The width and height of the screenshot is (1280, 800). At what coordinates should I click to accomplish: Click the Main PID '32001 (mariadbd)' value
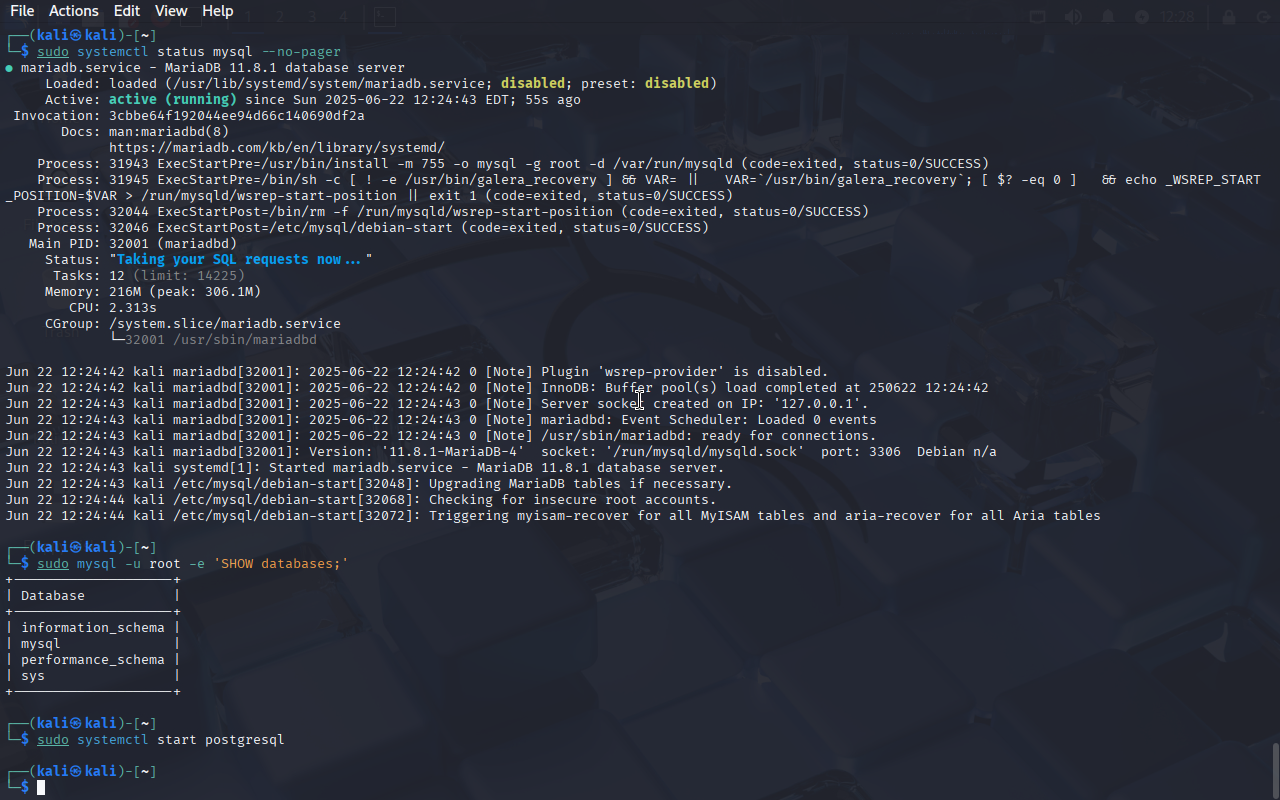[x=173, y=244]
